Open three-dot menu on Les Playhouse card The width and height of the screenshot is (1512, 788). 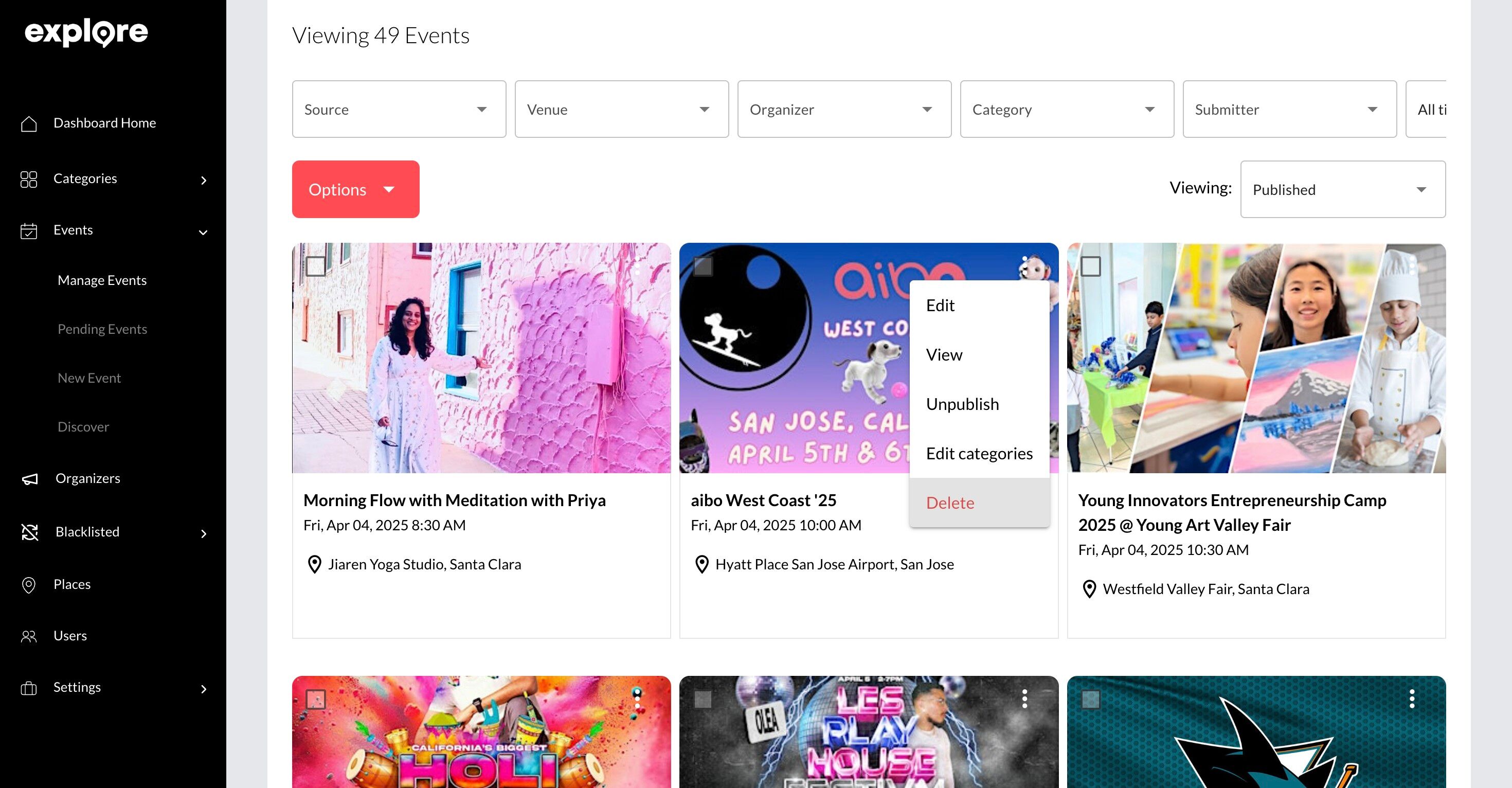(1024, 699)
